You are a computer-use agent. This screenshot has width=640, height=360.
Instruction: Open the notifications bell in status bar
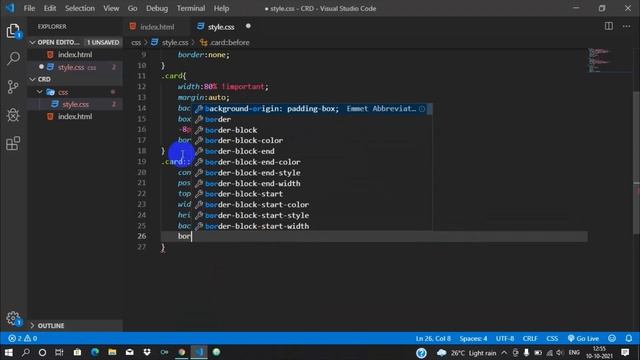pyautogui.click(x=629, y=338)
